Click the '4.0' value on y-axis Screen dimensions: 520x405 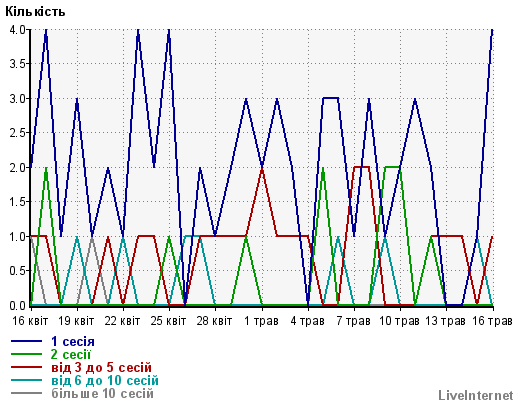[x=17, y=30]
